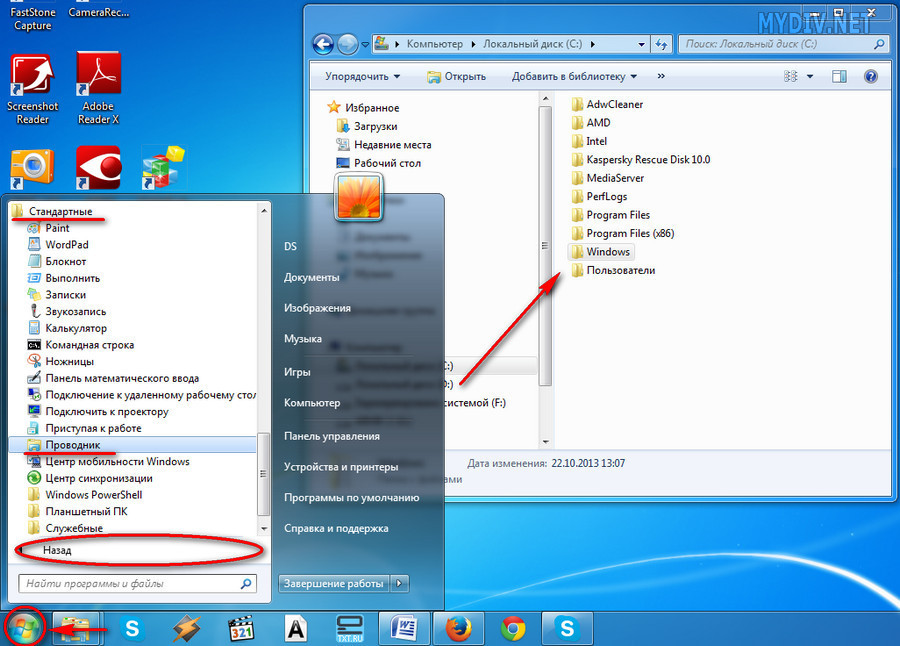
Task: Click the user account picture thumbnail
Action: pyautogui.click(x=358, y=198)
